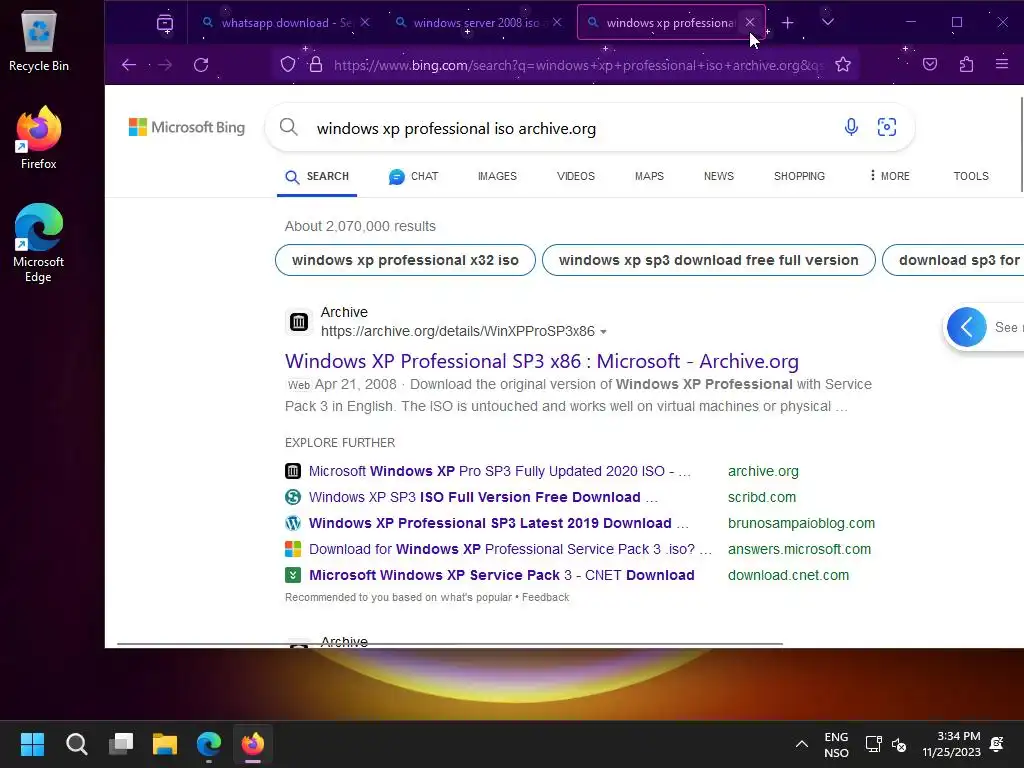Click the page vertical scrollbar

click(1021, 144)
